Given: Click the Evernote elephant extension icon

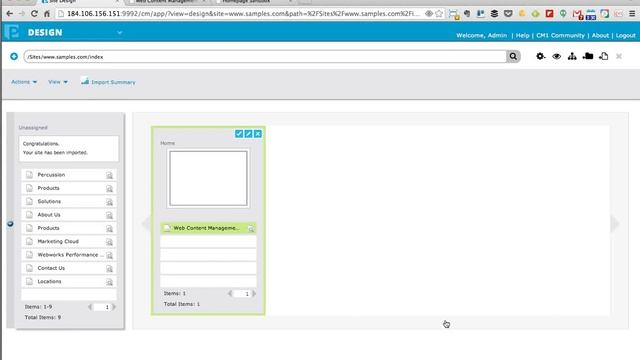Looking at the screenshot, I should tap(467, 13).
